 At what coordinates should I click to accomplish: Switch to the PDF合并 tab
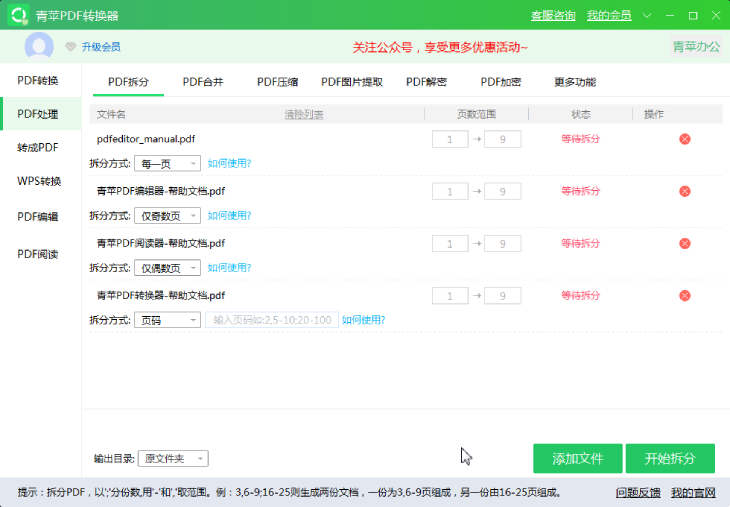pyautogui.click(x=203, y=82)
